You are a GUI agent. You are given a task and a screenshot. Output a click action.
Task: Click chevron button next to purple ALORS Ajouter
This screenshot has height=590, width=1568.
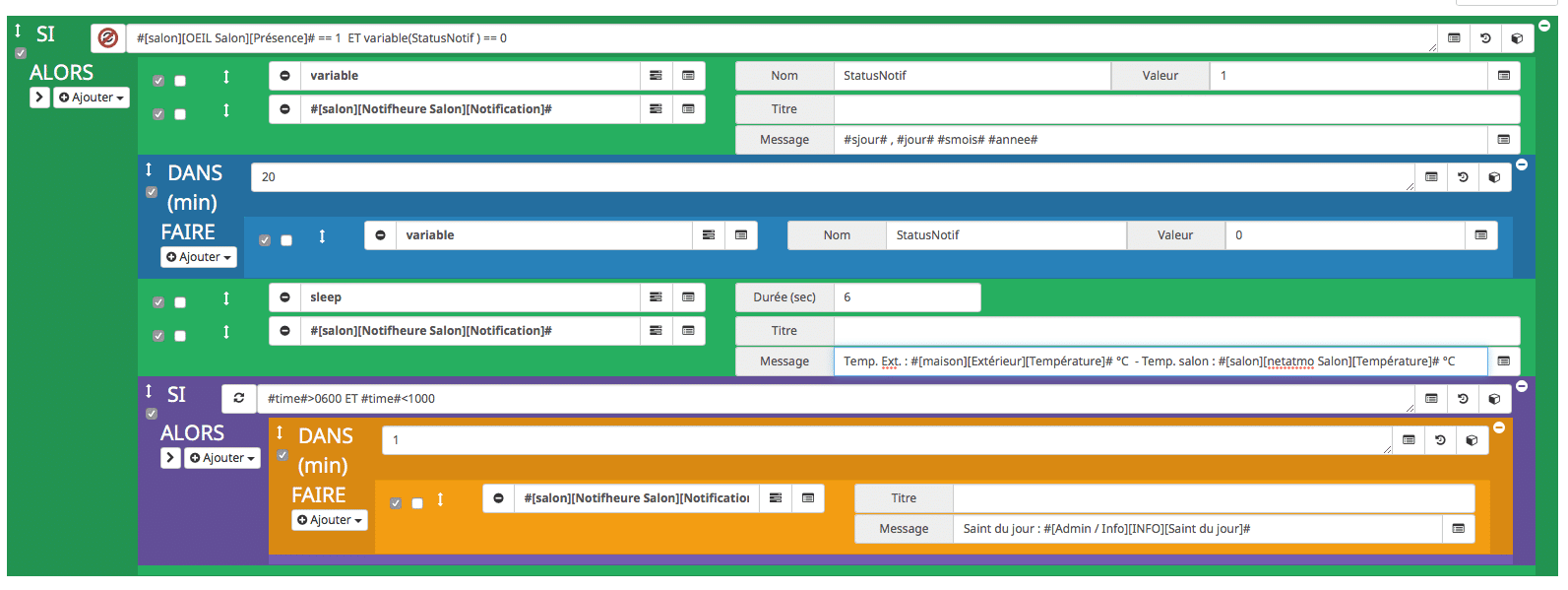click(x=170, y=458)
